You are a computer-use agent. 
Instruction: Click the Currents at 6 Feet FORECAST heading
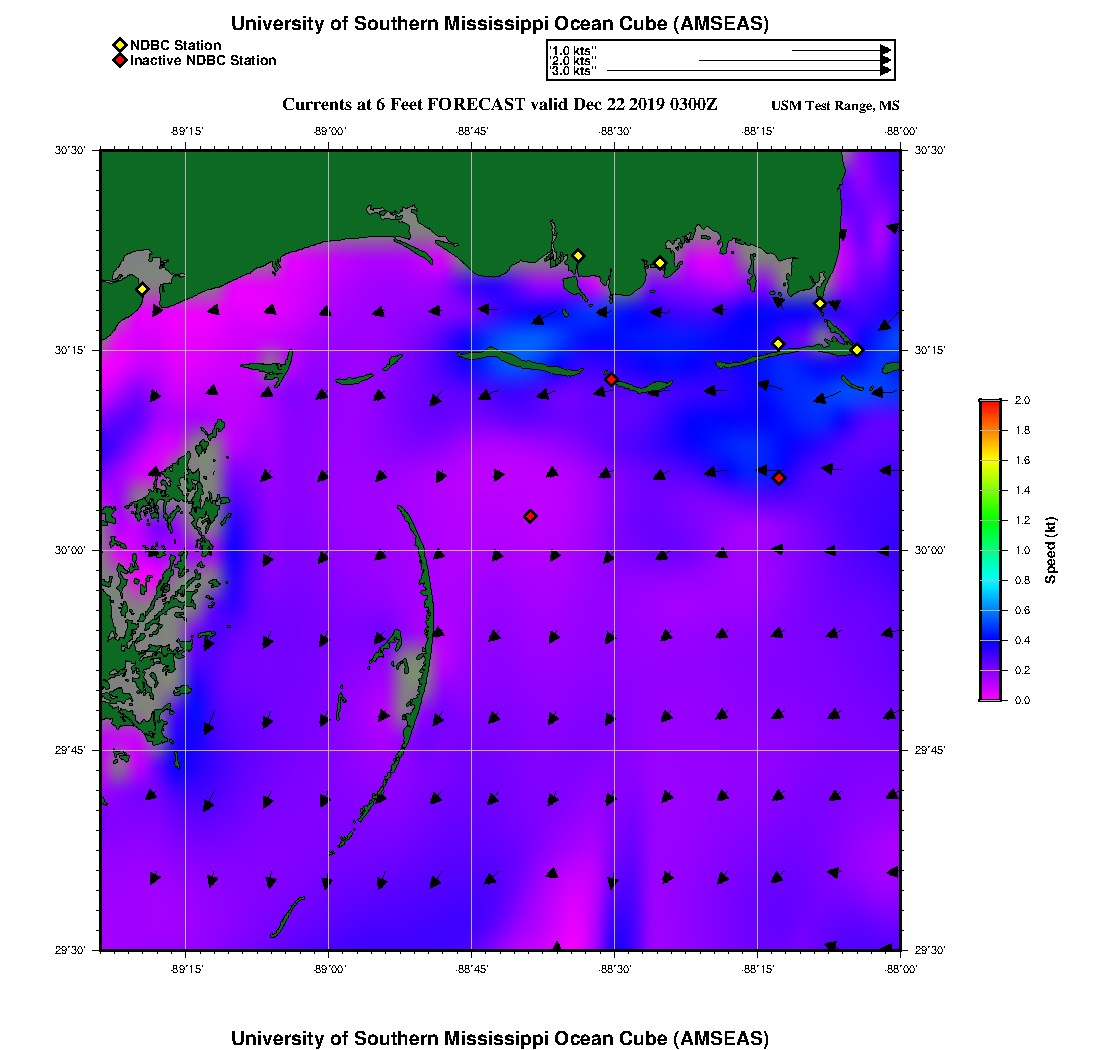500,105
